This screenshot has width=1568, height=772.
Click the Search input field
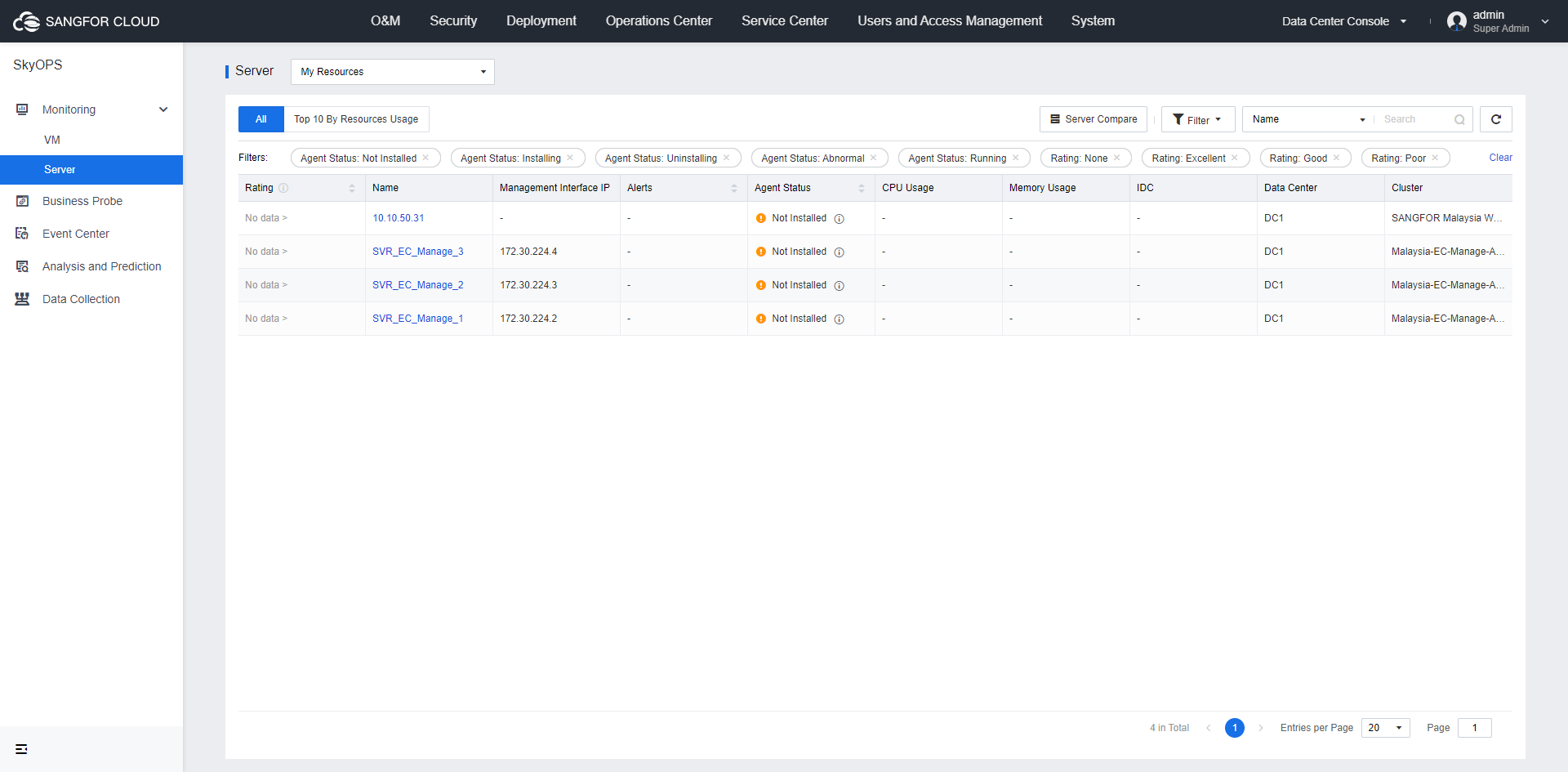1416,119
